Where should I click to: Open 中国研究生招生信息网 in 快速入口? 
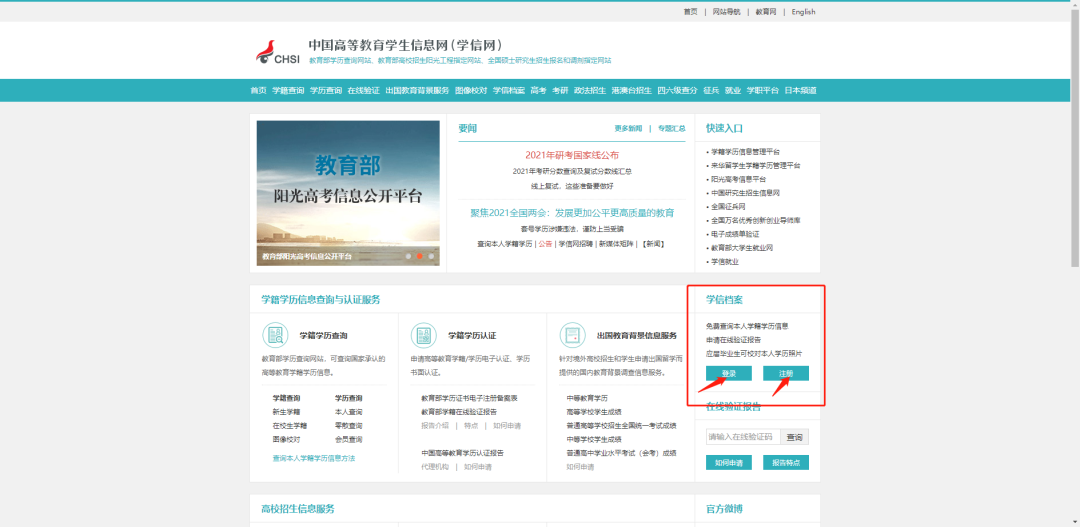[x=745, y=193]
